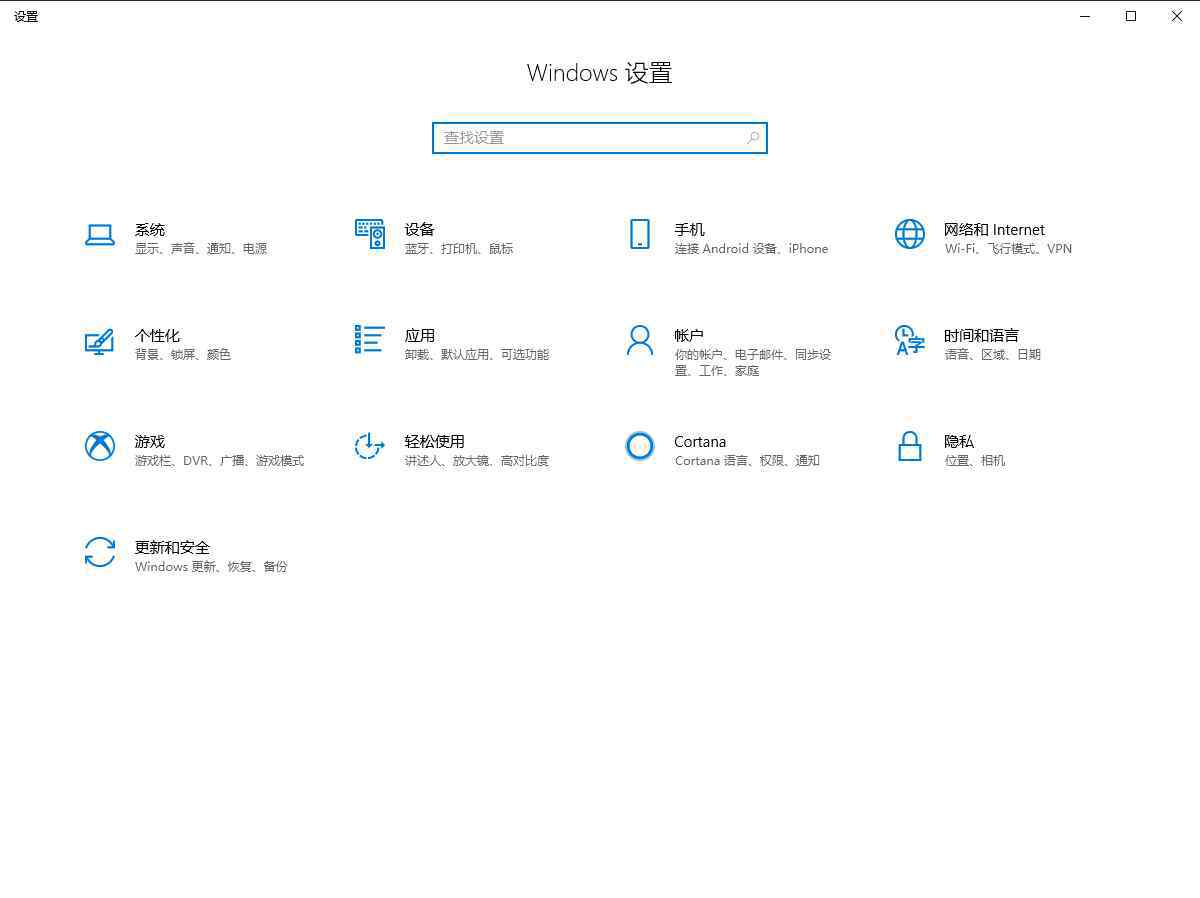Select the 个性化 heading text

tap(158, 336)
